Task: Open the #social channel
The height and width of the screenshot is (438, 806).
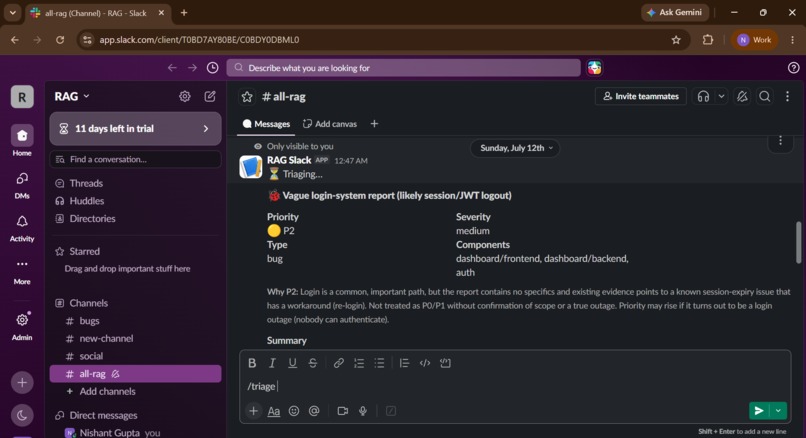Action: click(x=135, y=356)
